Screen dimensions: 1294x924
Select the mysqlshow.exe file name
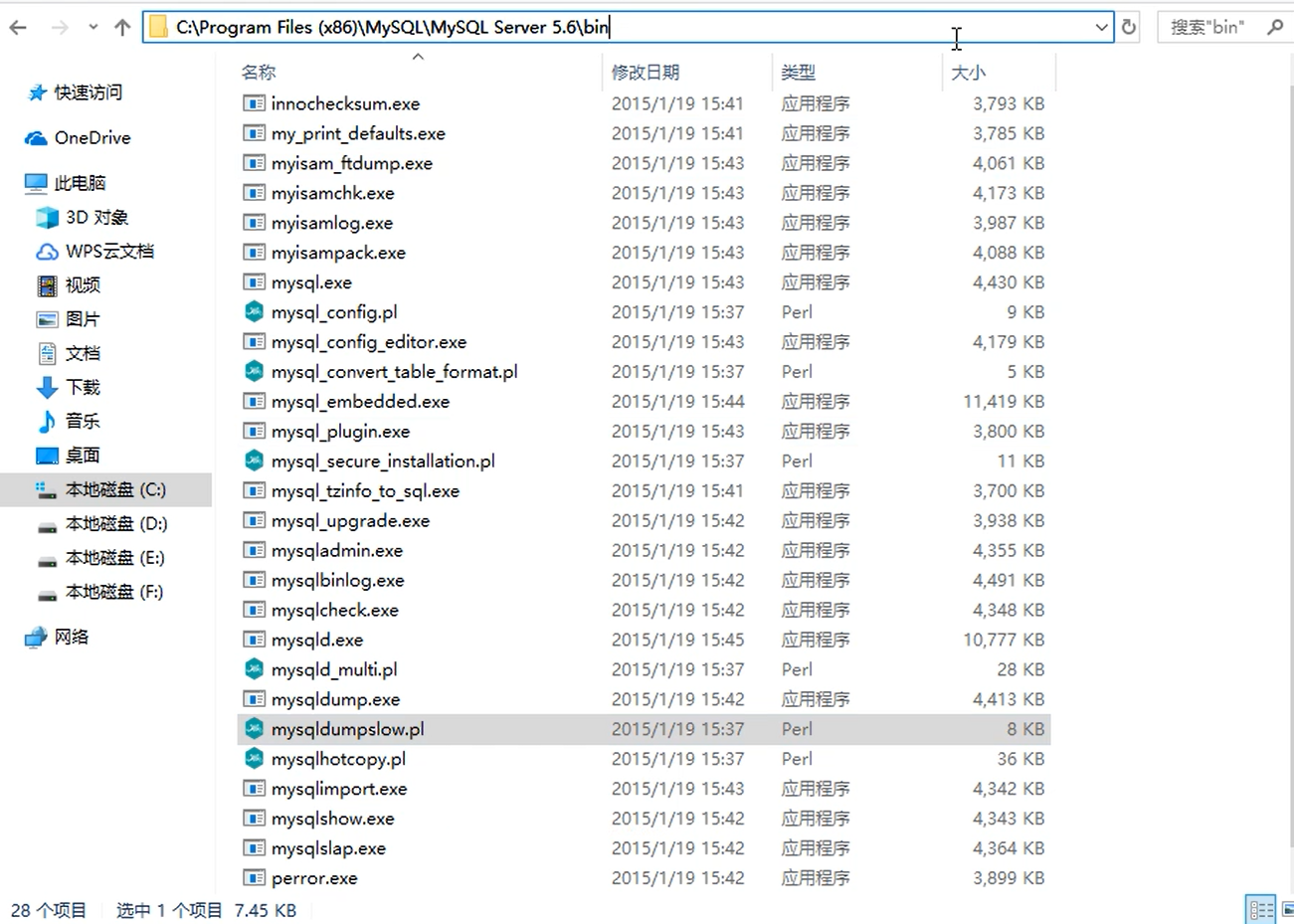[333, 819]
